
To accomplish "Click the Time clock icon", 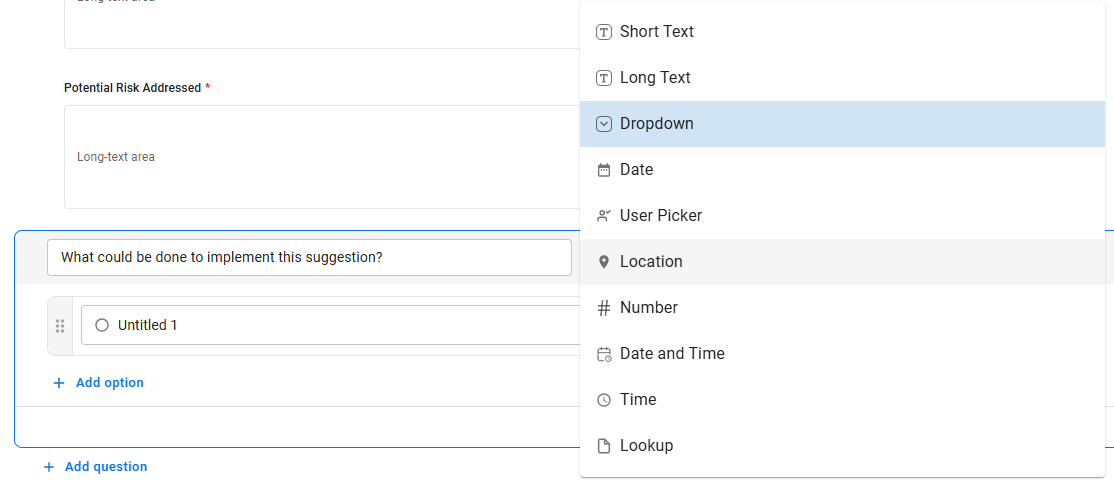I will coord(603,400).
